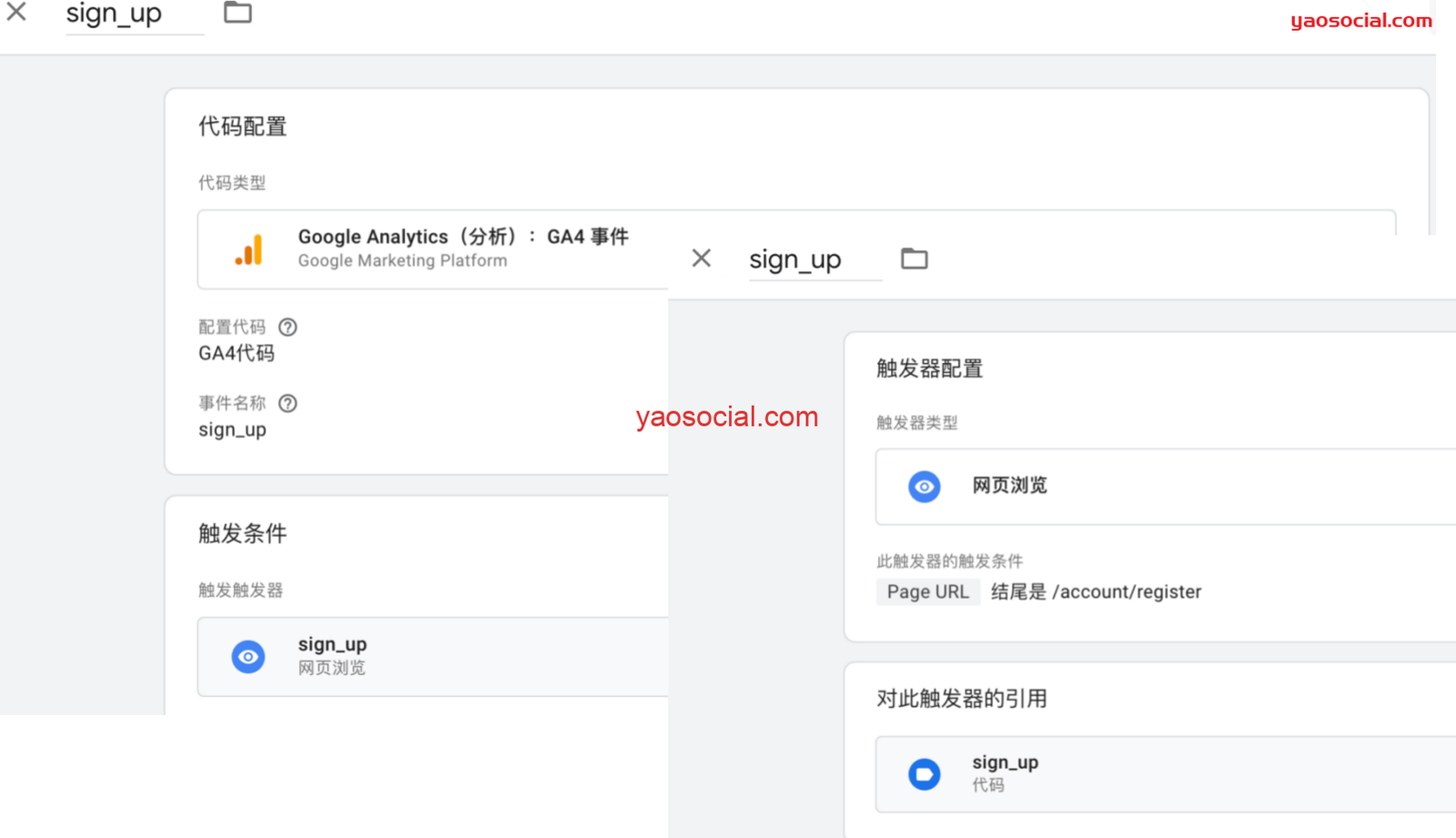This screenshot has width=1456, height=838.
Task: Click the eye icon of sign_up trigger
Action: click(x=248, y=656)
